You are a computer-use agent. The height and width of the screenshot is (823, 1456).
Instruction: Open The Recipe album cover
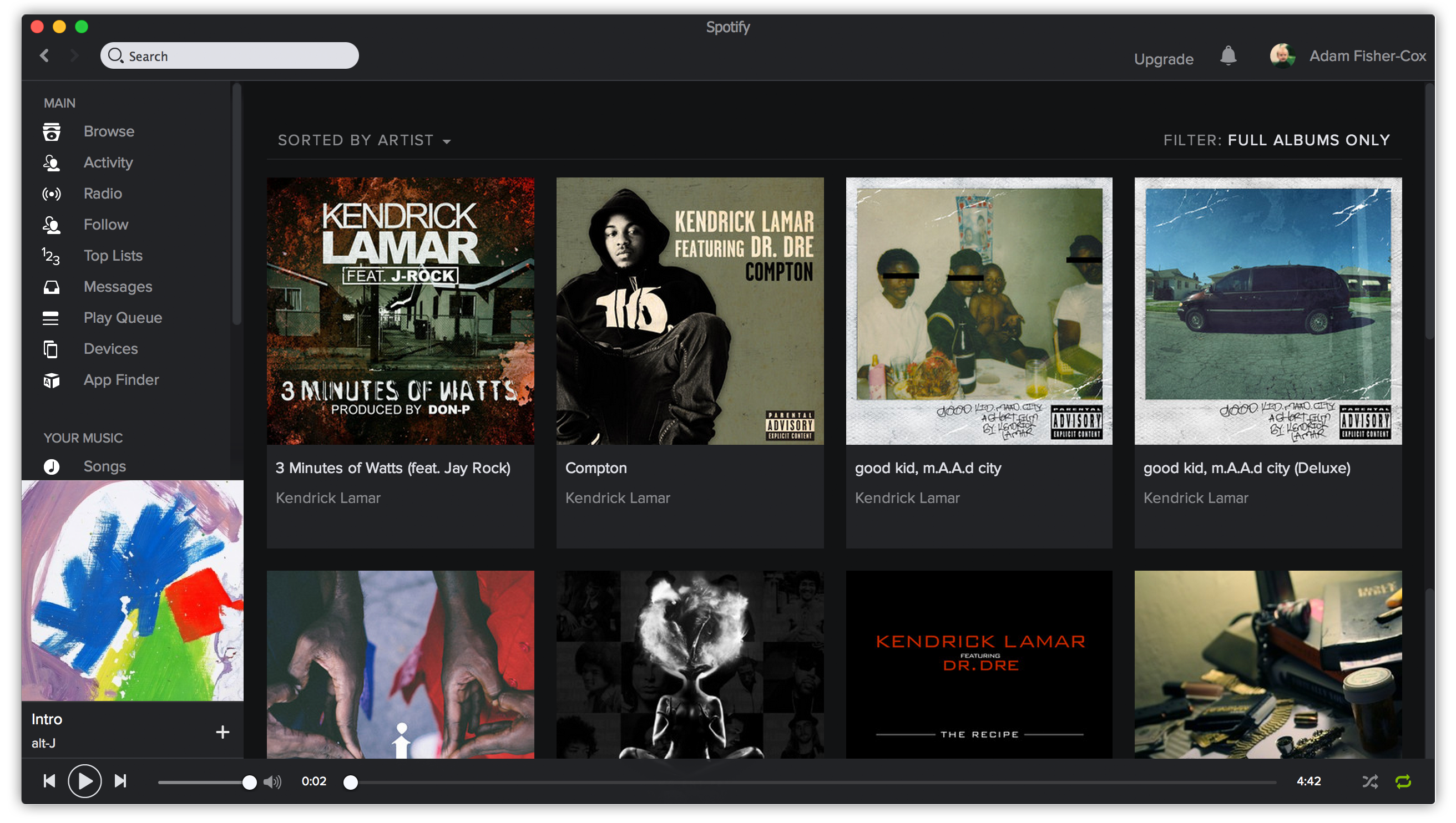tap(979, 664)
